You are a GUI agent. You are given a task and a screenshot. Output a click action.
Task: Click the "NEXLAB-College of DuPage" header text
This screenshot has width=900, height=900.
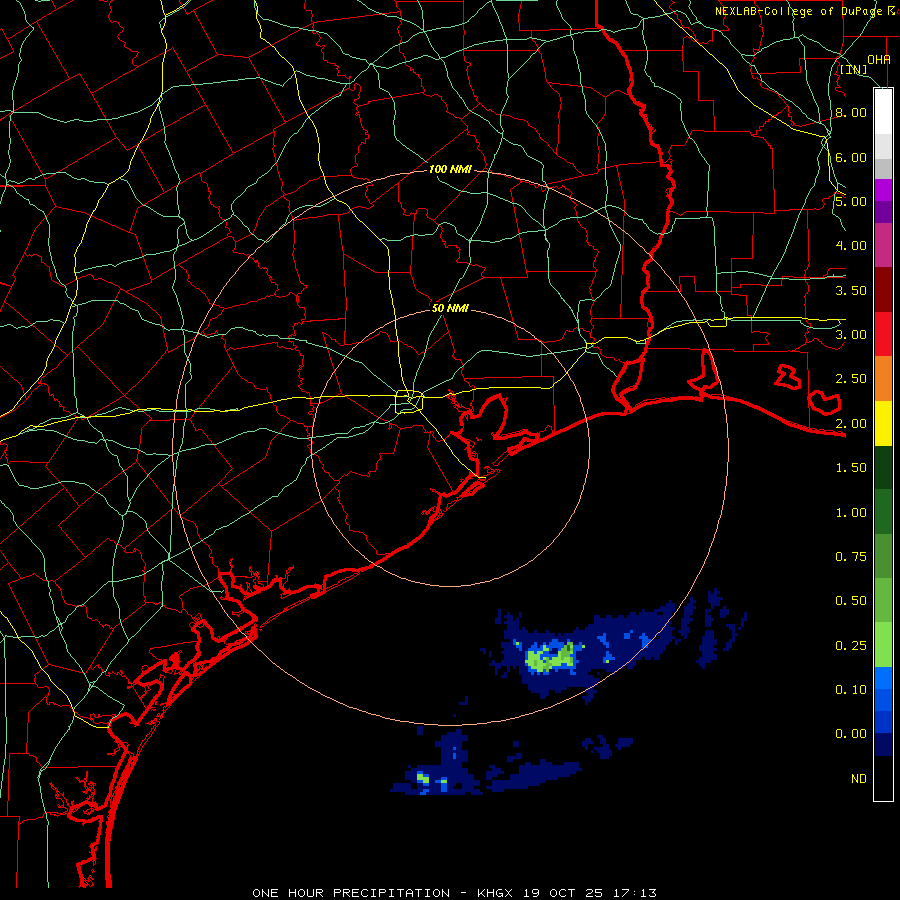tap(798, 11)
